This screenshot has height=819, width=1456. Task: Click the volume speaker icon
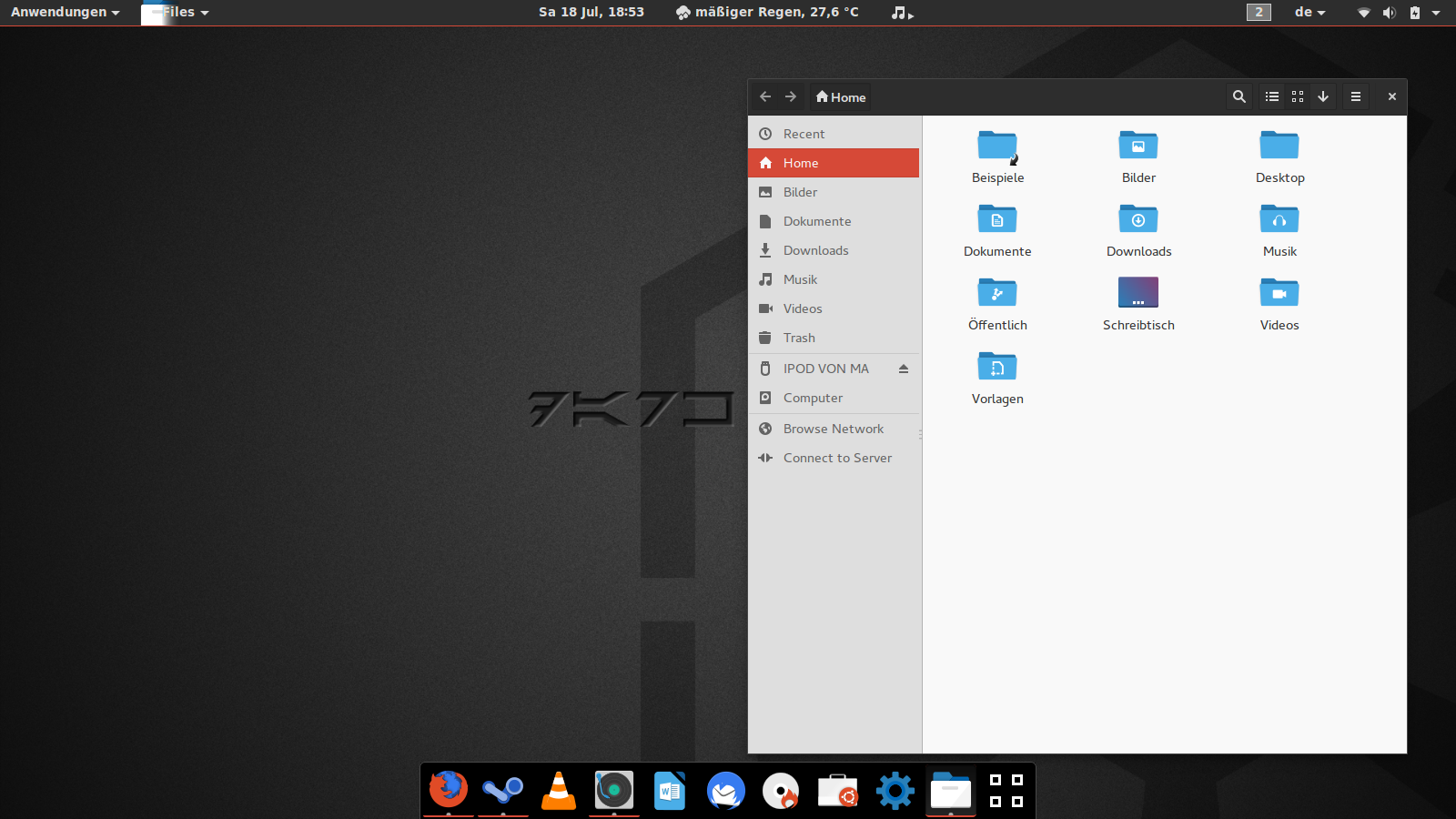(x=1389, y=13)
